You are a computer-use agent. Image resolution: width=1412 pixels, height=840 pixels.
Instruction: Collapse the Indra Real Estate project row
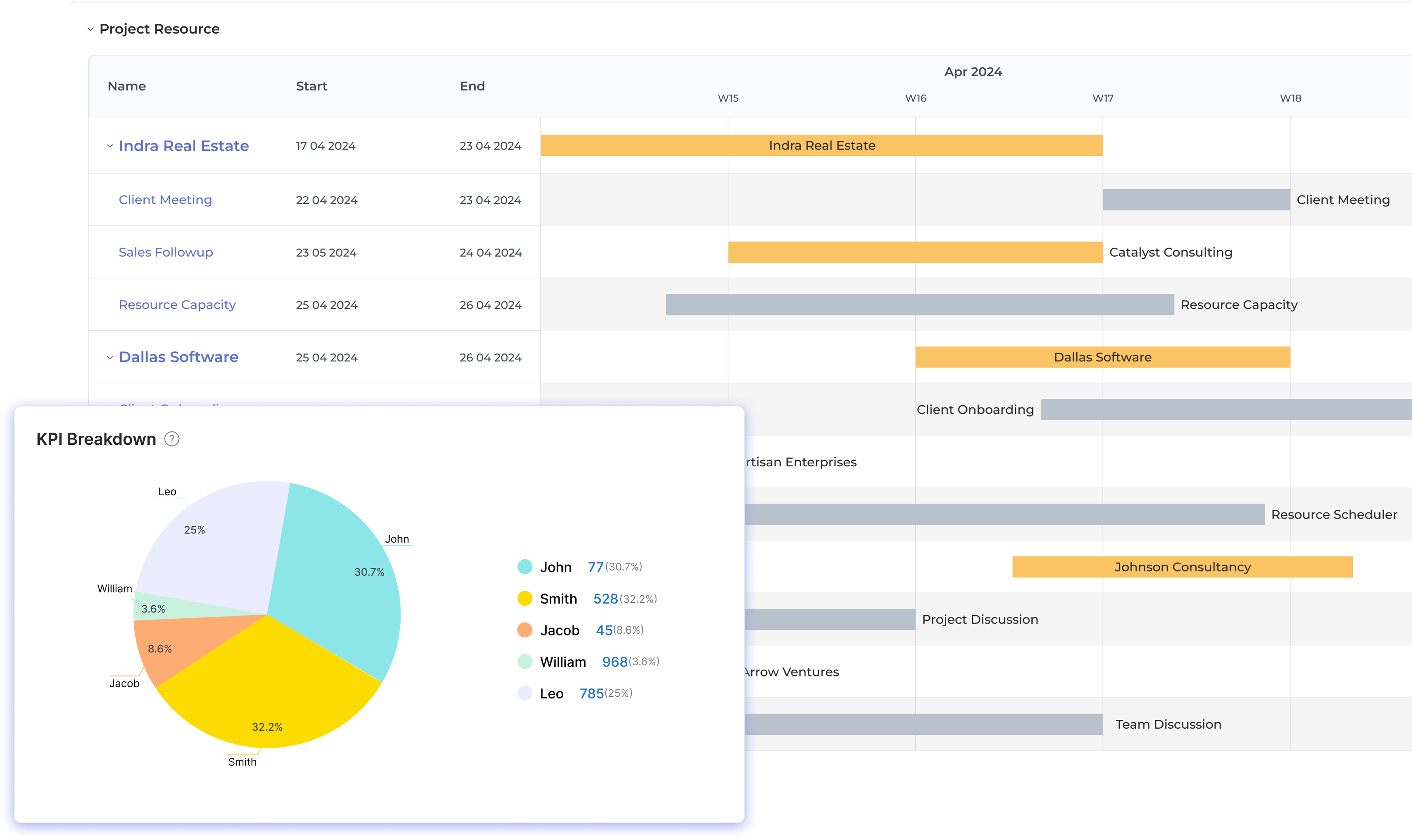coord(109,146)
